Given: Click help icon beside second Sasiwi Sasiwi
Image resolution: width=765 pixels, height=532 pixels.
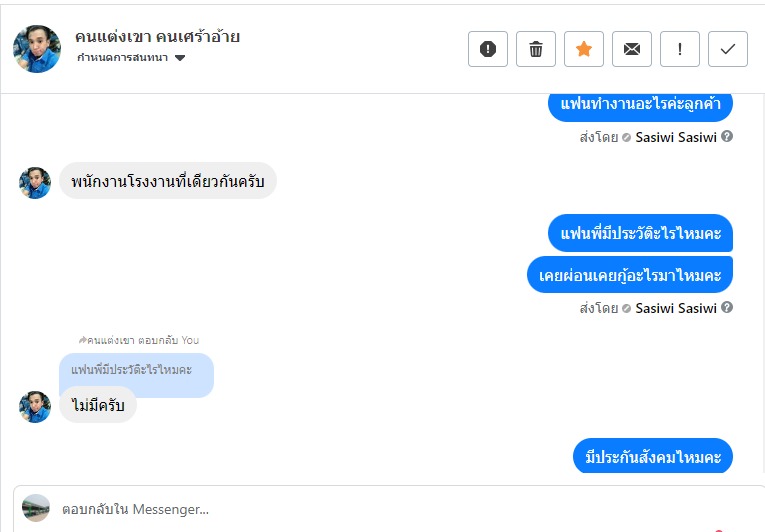Looking at the screenshot, I should tap(727, 307).
